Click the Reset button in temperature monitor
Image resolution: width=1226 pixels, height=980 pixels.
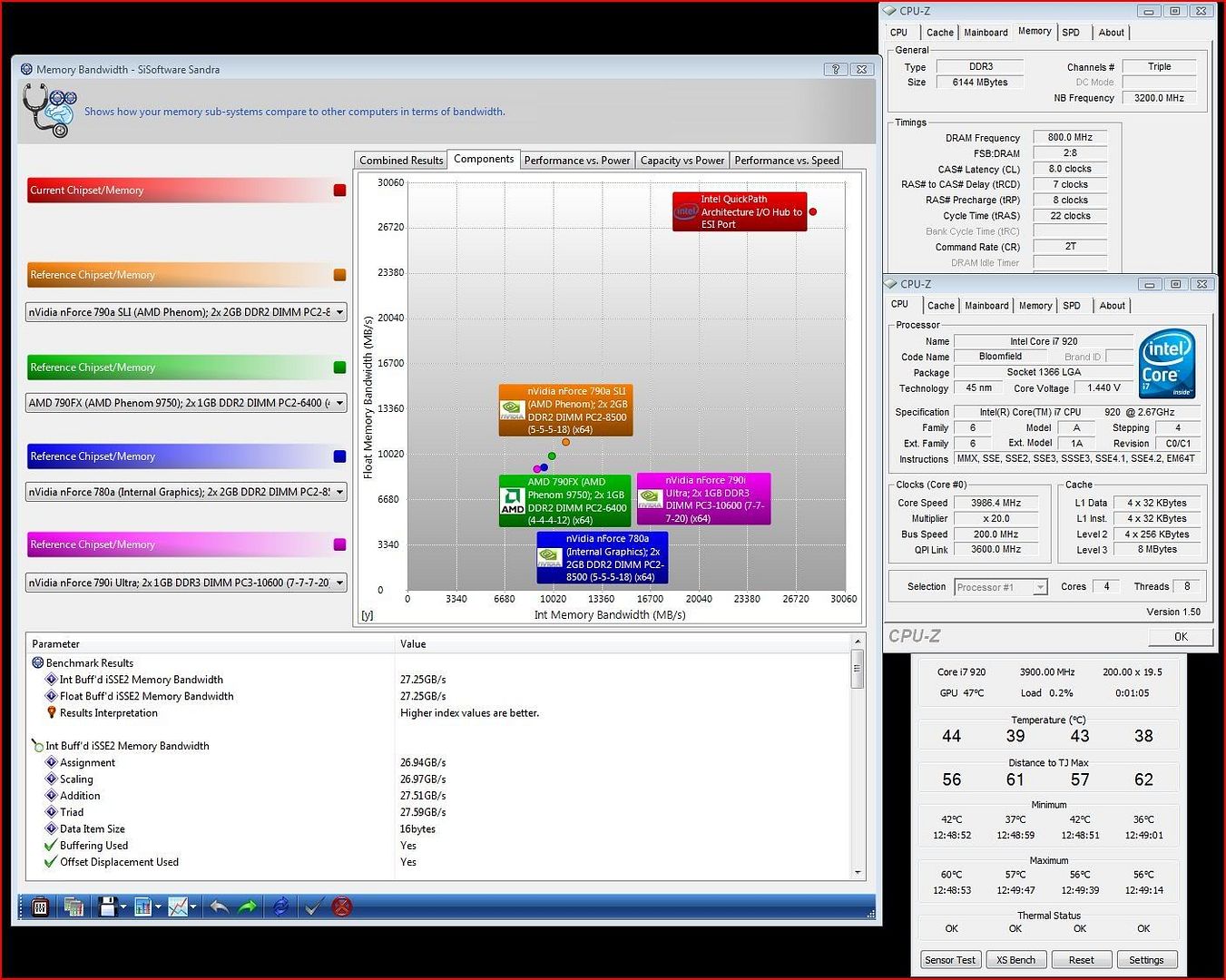1081,960
